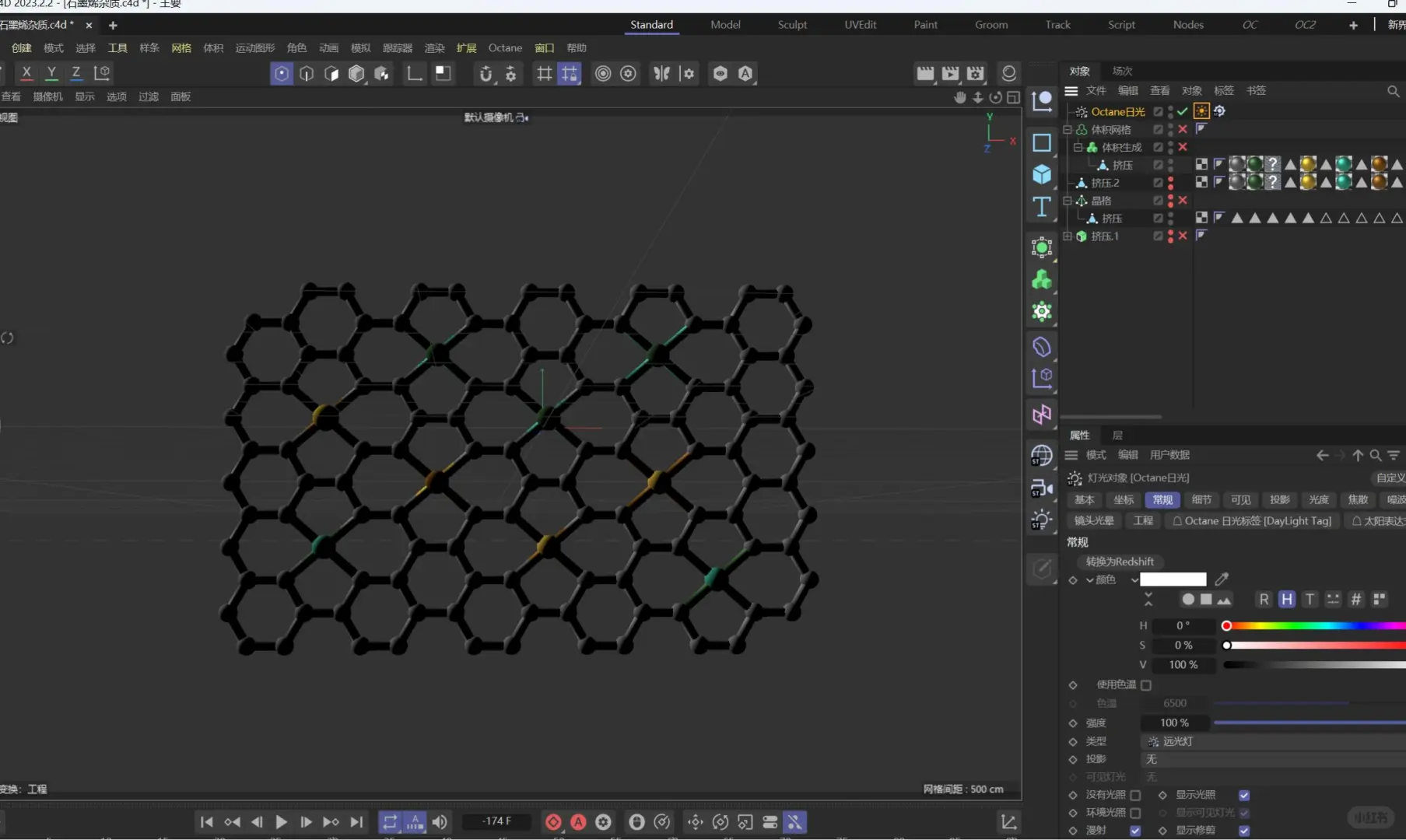Image resolution: width=1406 pixels, height=840 pixels.
Task: Open the 细节 attribute tab
Action: point(1201,500)
